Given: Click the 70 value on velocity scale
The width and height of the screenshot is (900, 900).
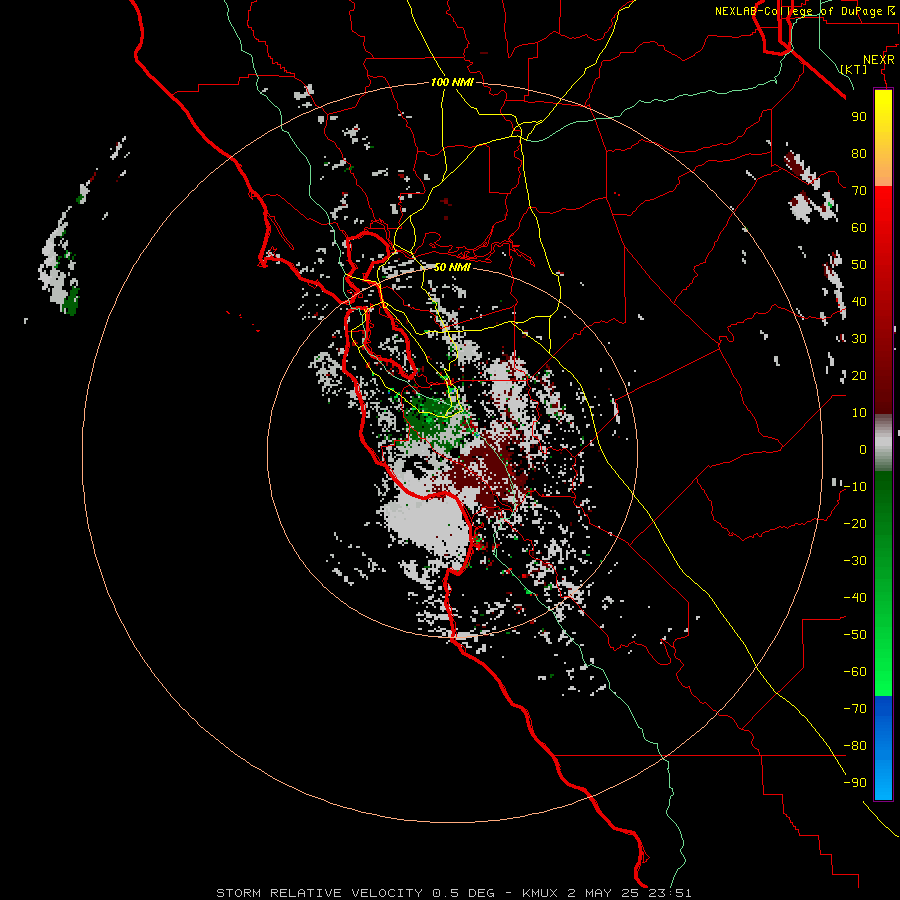Looking at the screenshot, I should pyautogui.click(x=859, y=191).
